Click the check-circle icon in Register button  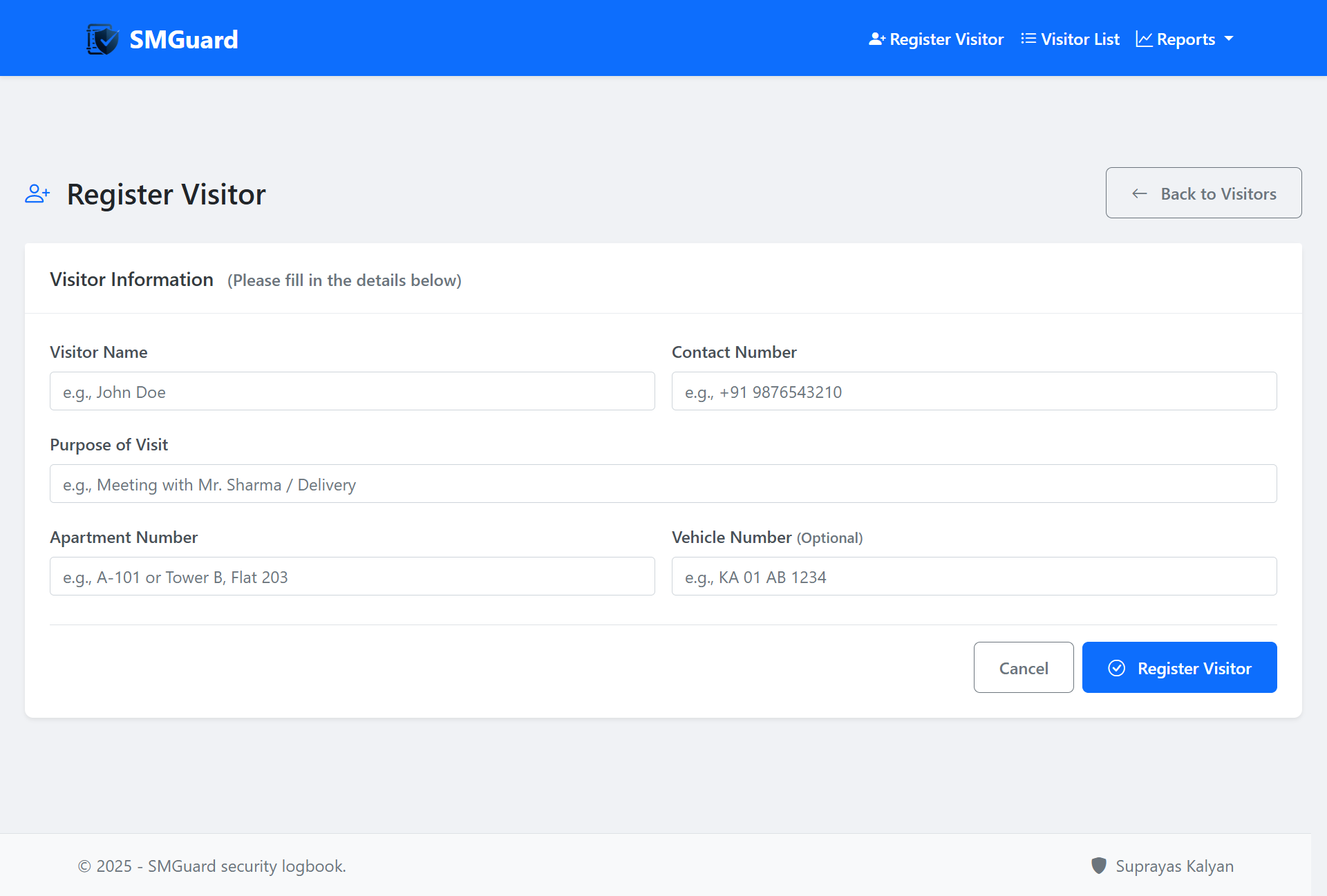1117,668
